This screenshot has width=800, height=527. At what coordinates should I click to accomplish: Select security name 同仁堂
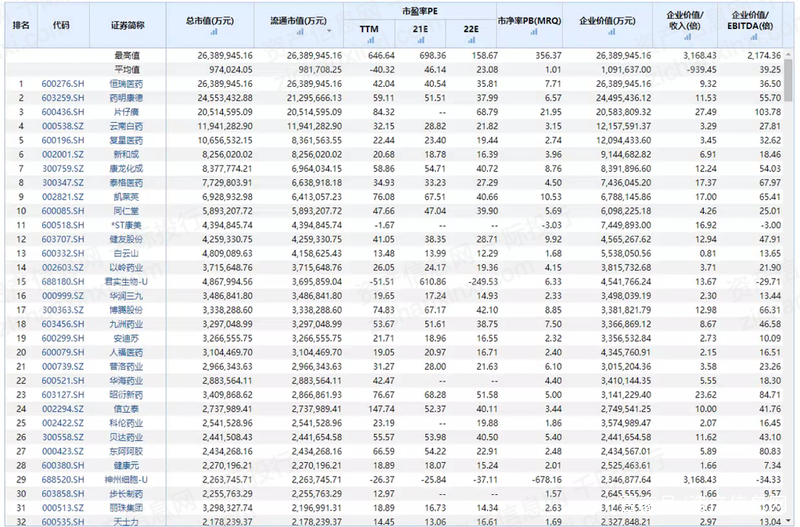coord(127,211)
